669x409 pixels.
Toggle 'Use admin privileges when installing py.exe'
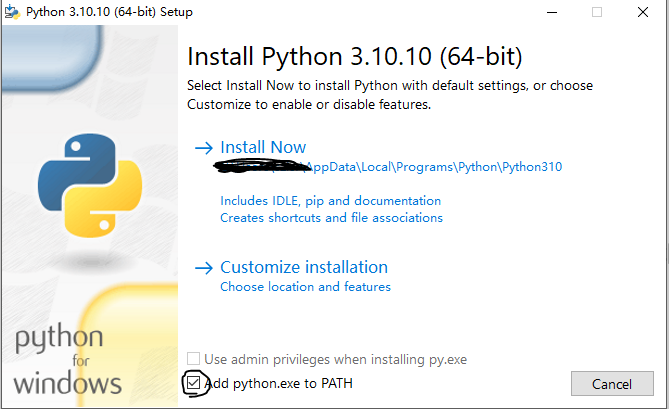coord(193,359)
